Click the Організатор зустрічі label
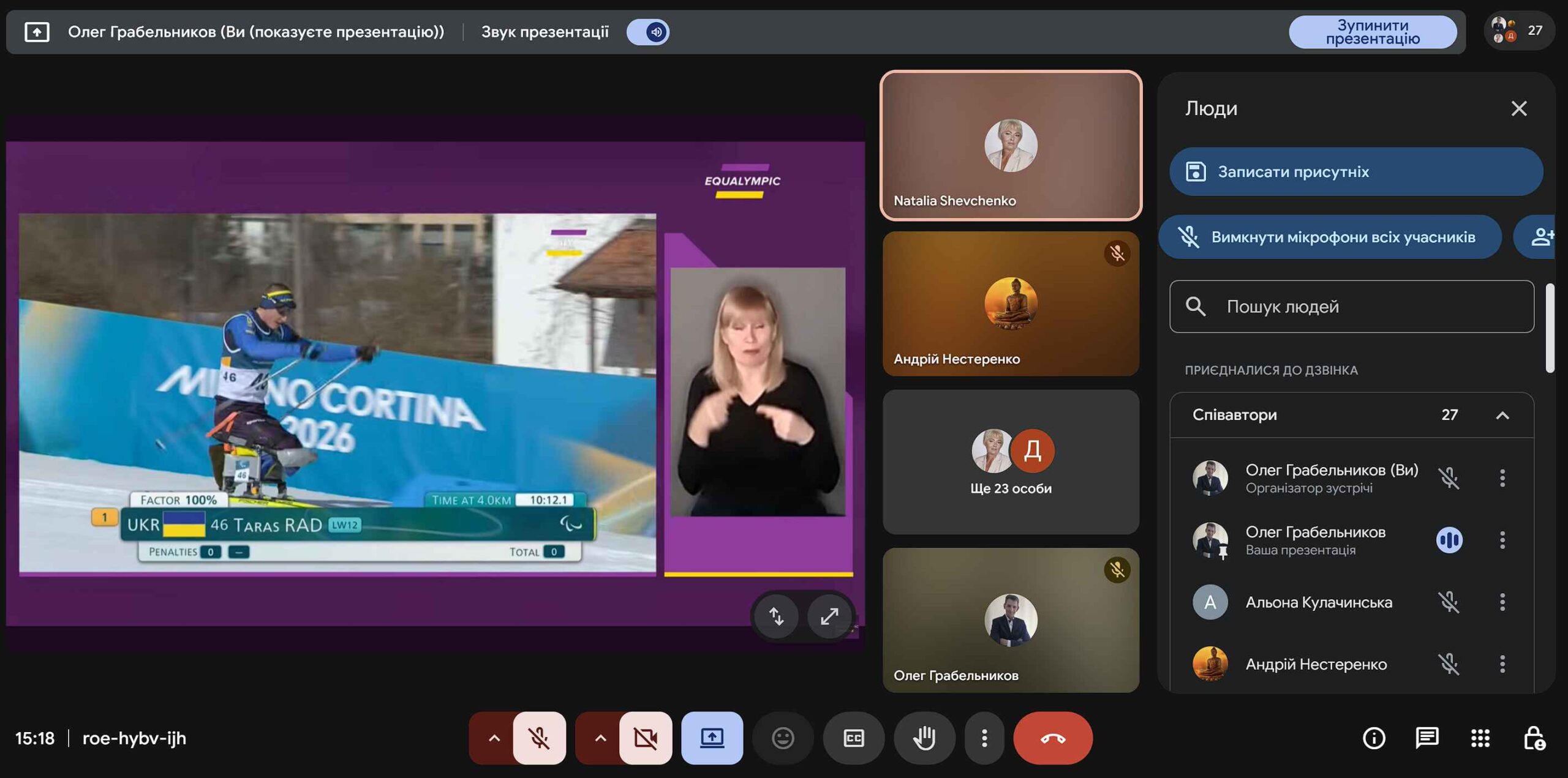 coord(1308,488)
